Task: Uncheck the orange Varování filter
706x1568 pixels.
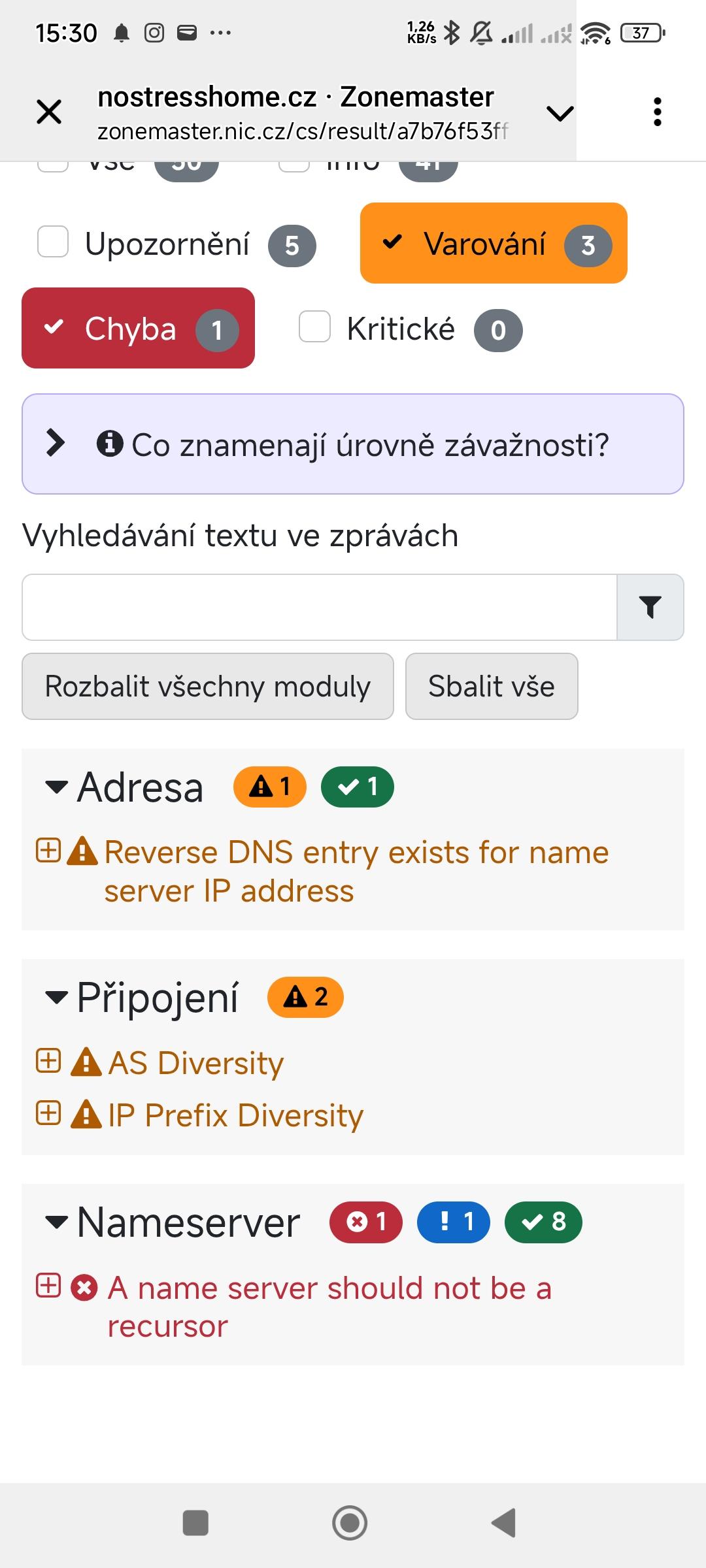Action: tap(494, 243)
